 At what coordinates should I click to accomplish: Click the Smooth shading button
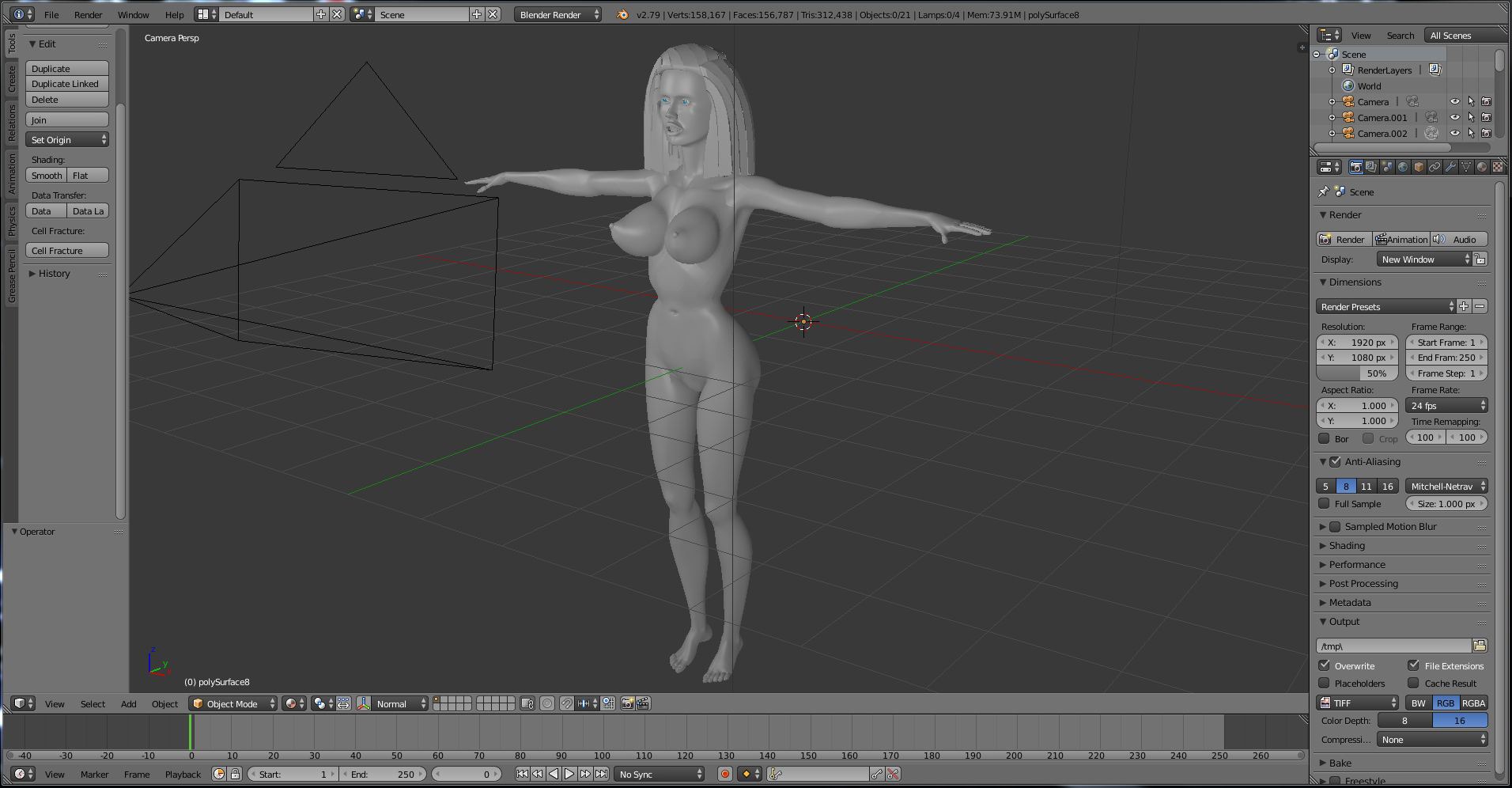click(47, 175)
